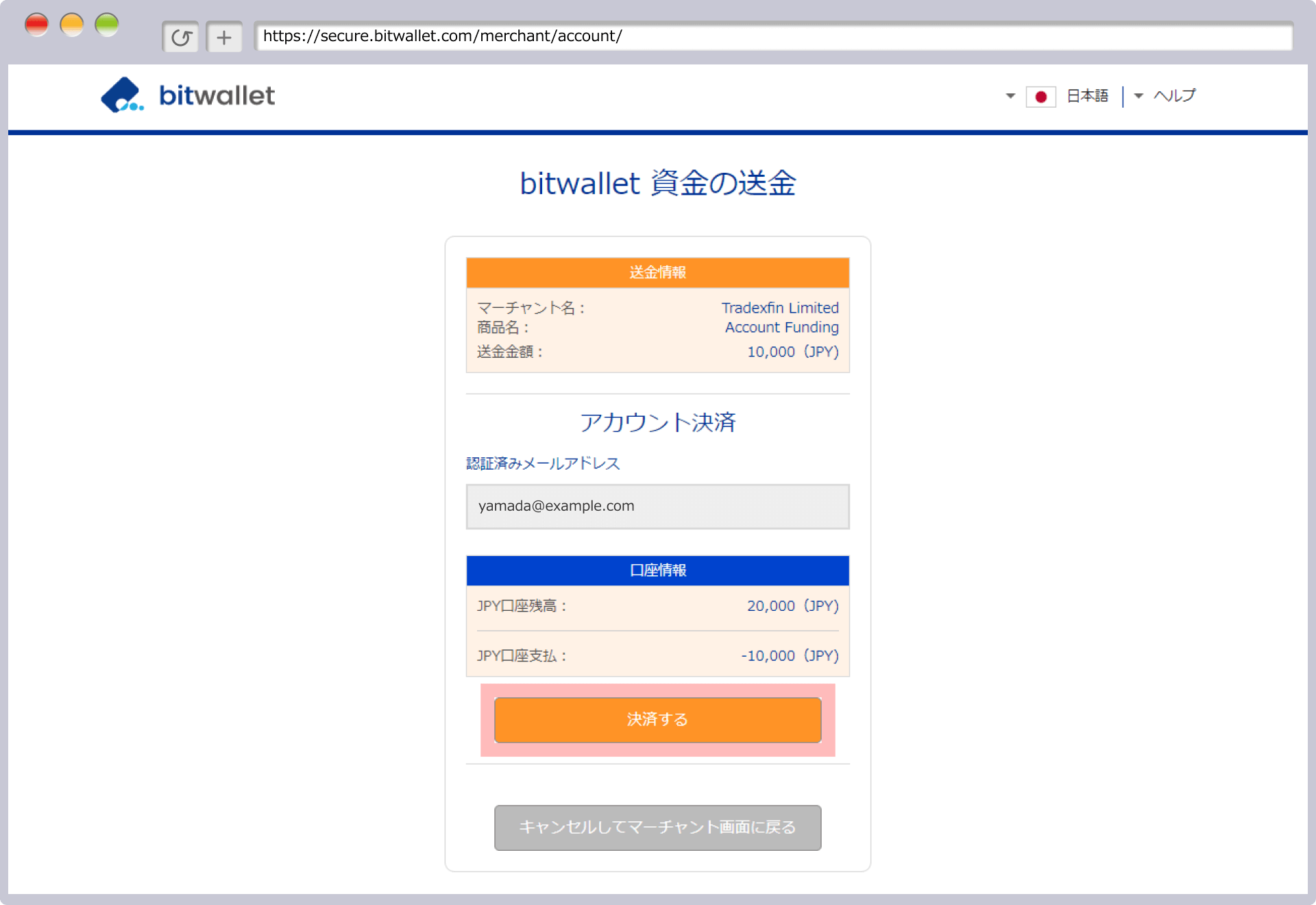Click the page reload icon

tap(180, 36)
